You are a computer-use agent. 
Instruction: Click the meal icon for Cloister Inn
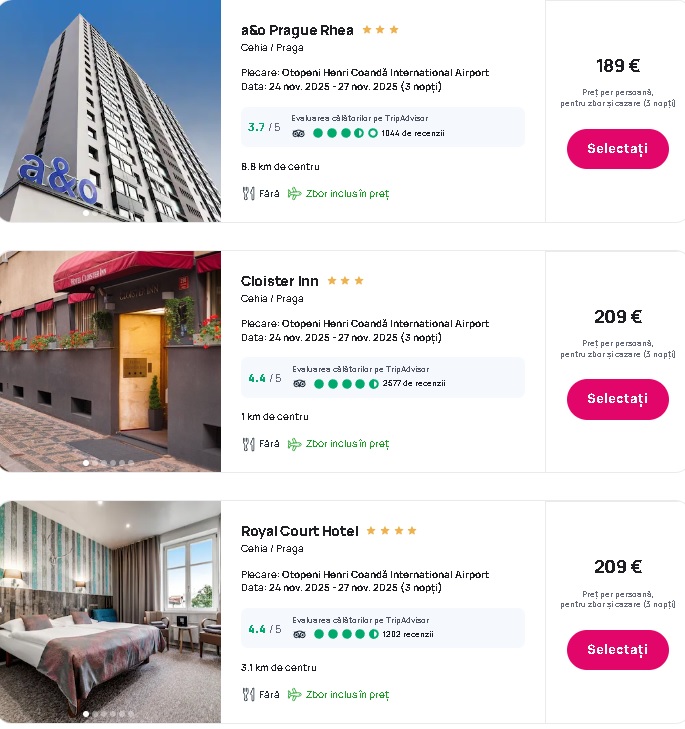(248, 444)
